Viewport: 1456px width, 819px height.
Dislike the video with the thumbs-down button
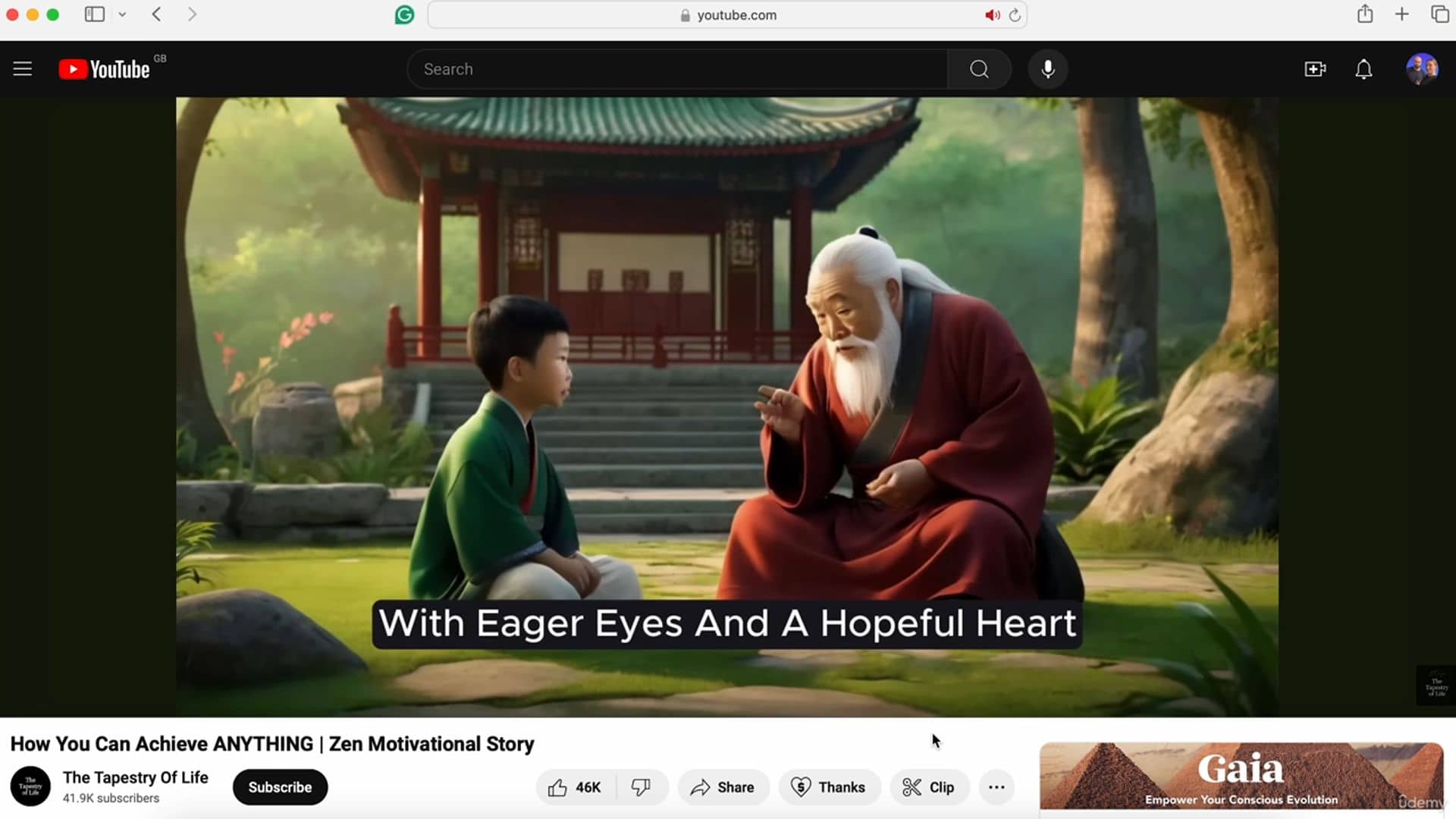click(x=642, y=787)
